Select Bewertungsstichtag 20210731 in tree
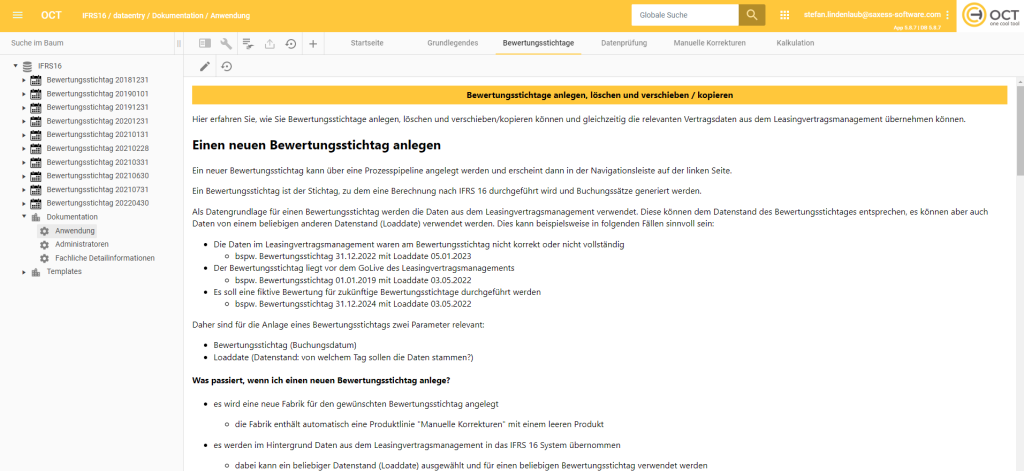The height and width of the screenshot is (471, 1024). click(x=98, y=189)
